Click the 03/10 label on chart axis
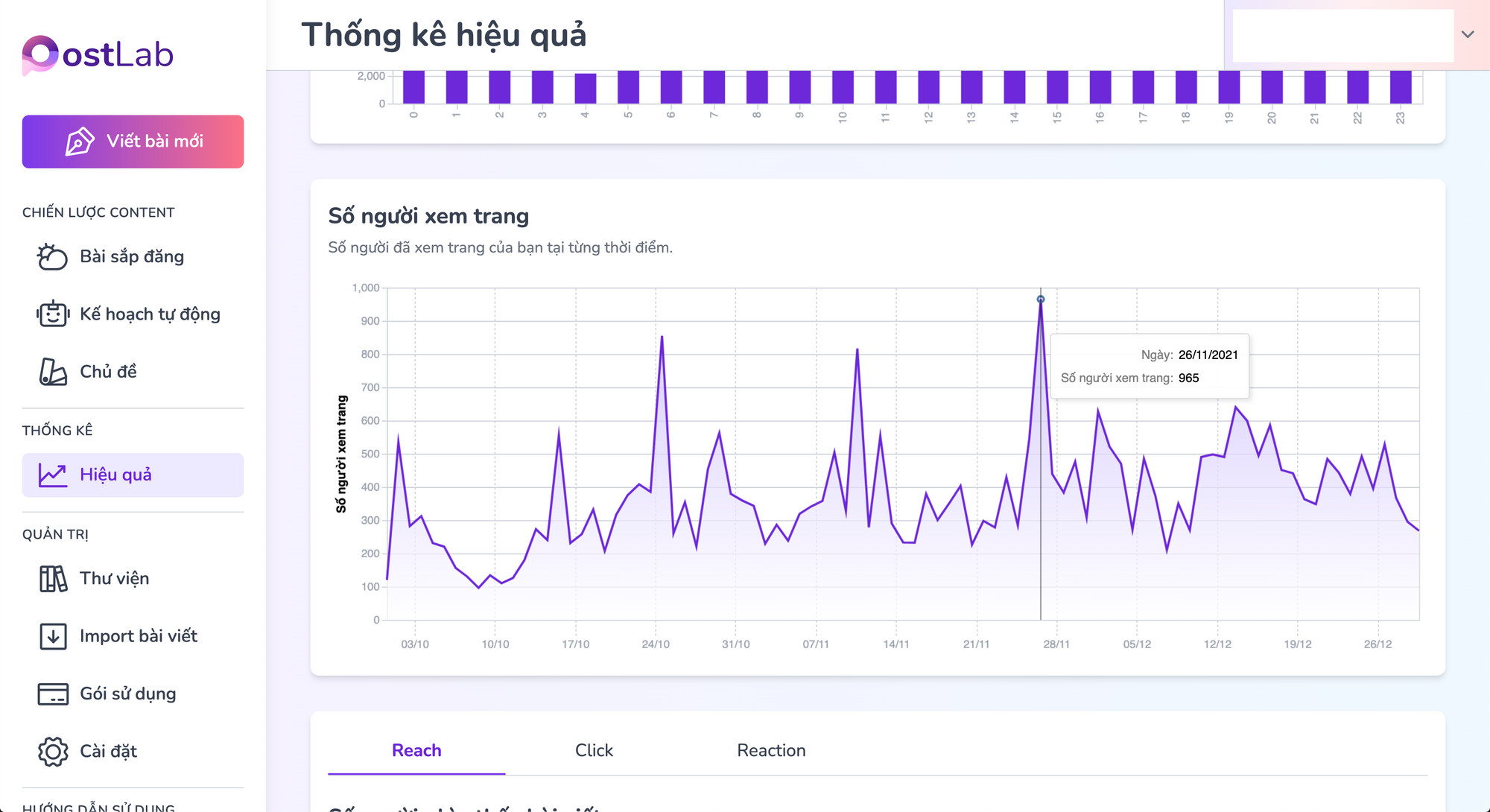The width and height of the screenshot is (1490, 812). click(x=415, y=644)
